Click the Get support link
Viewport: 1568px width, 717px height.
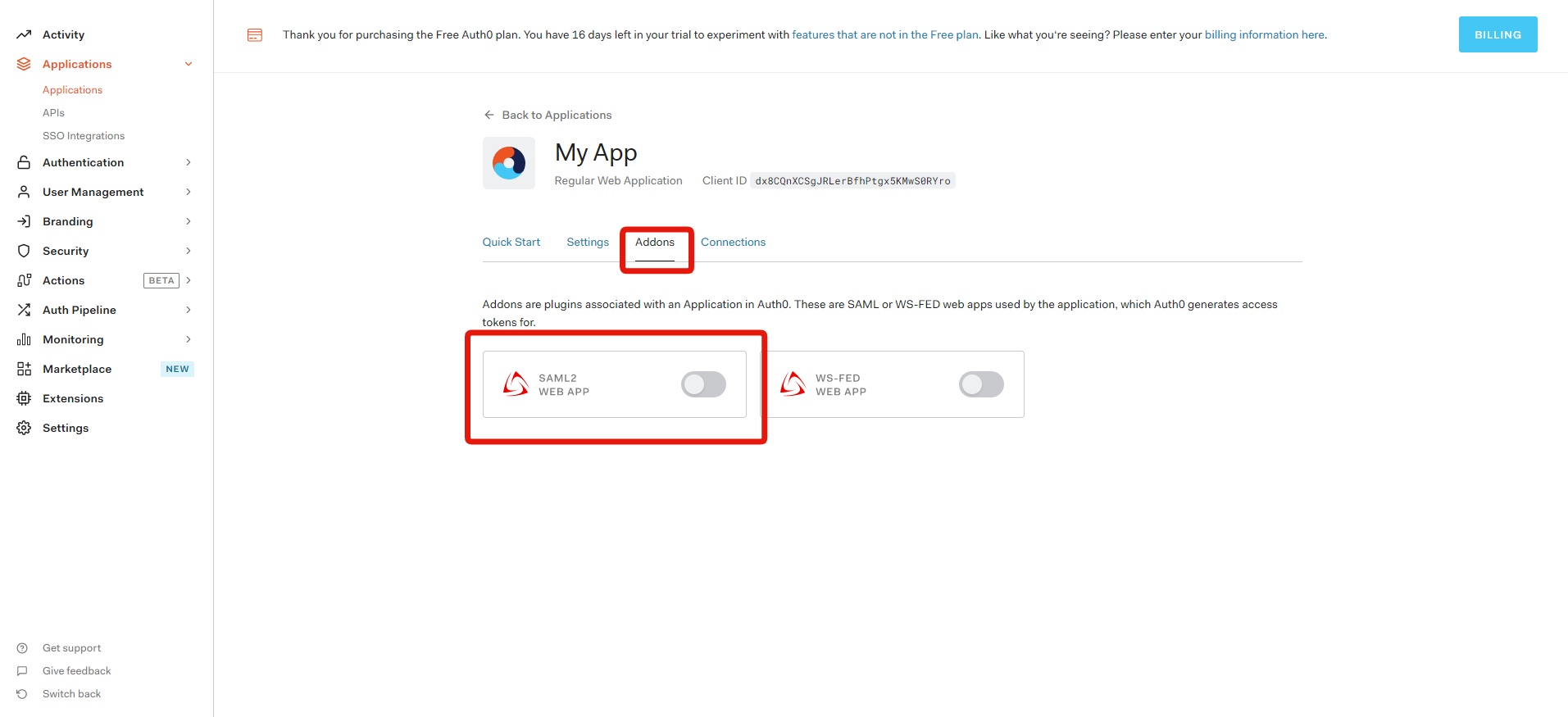click(x=72, y=648)
